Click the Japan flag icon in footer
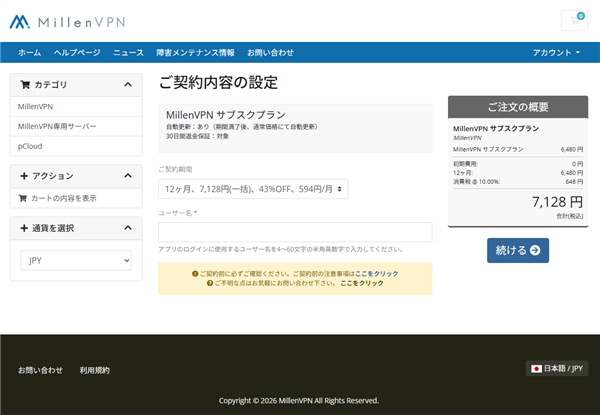Viewport: 600px width, 415px height. [x=536, y=369]
